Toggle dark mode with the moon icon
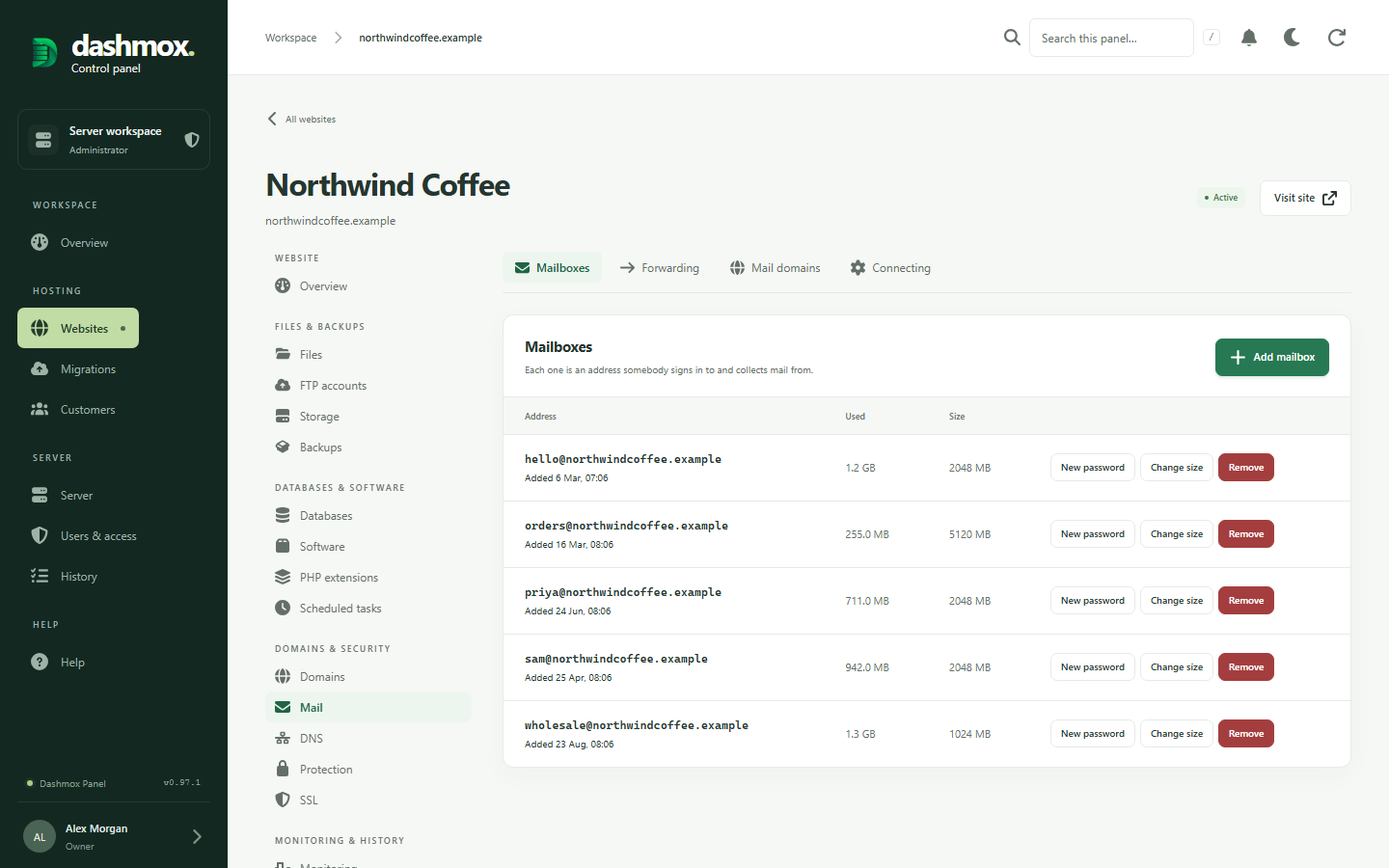 [1292, 38]
